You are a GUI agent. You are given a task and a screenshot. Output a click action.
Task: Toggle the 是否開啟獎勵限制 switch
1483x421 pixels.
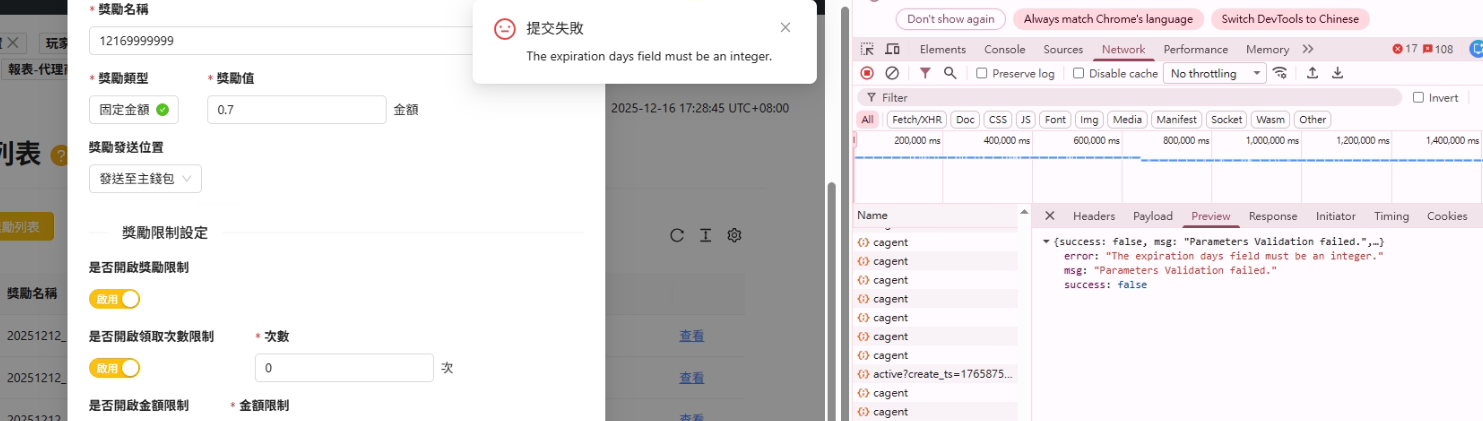point(115,299)
